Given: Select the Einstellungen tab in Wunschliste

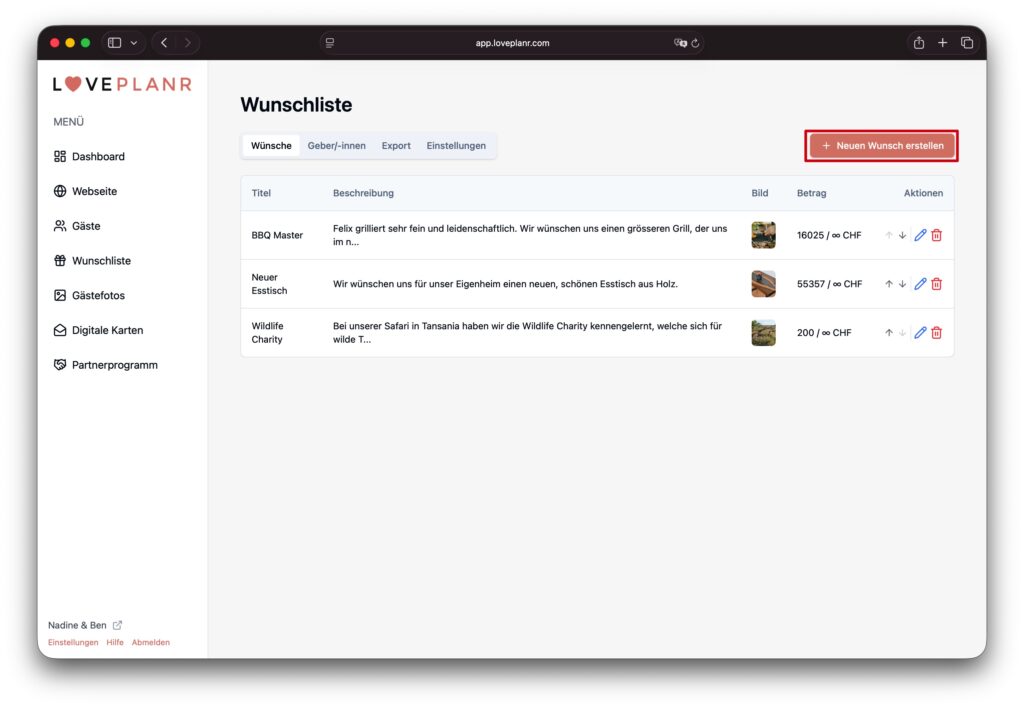Looking at the screenshot, I should [456, 146].
